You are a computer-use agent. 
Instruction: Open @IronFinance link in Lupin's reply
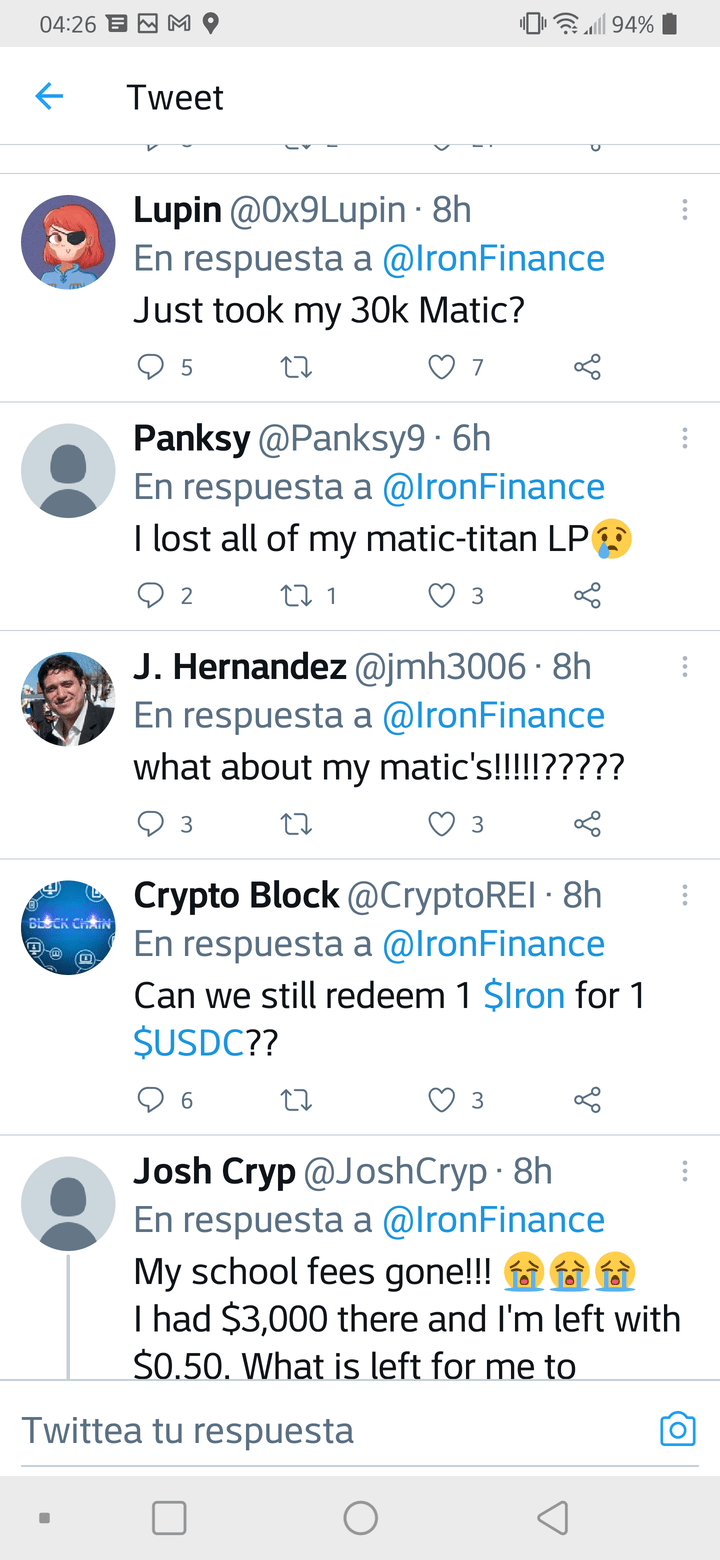click(x=494, y=259)
